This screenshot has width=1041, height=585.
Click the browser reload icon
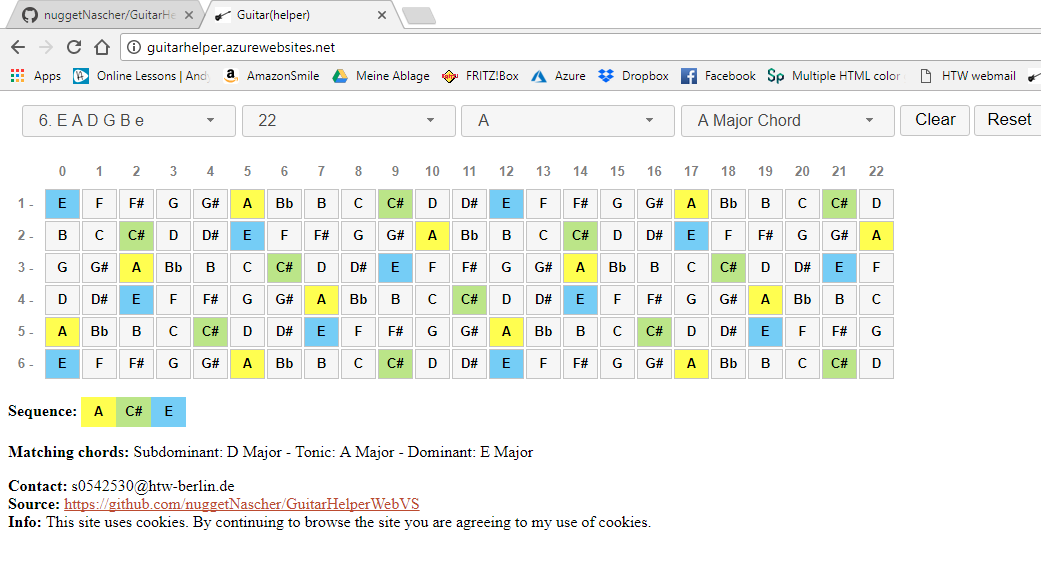(x=74, y=47)
